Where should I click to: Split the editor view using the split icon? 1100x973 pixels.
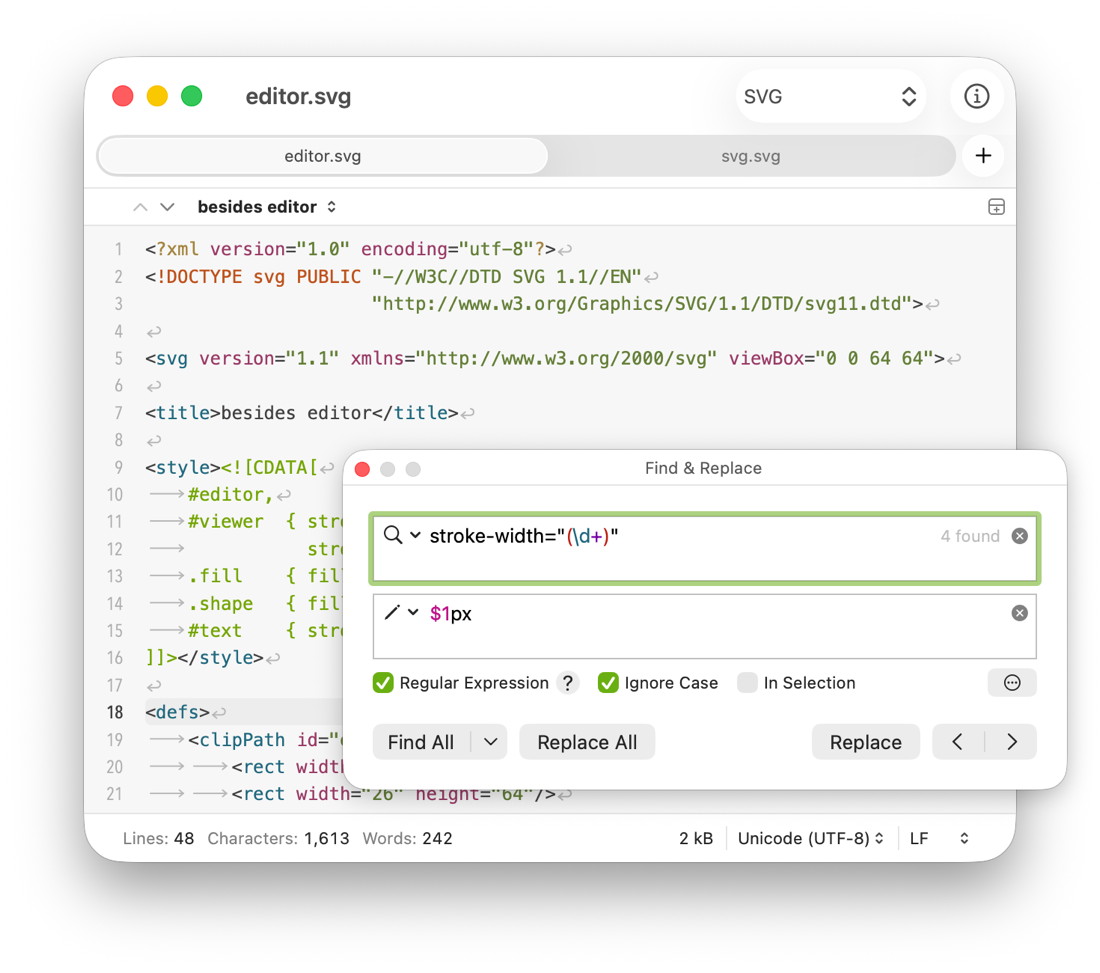996,206
